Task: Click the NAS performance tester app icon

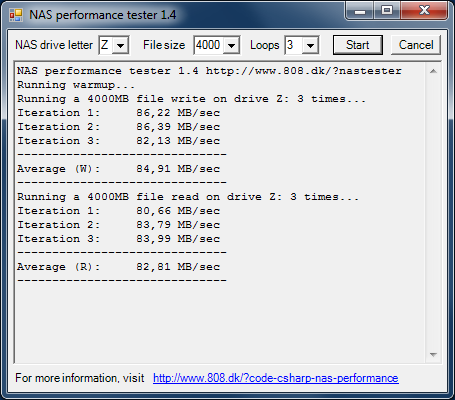Action: (16, 15)
